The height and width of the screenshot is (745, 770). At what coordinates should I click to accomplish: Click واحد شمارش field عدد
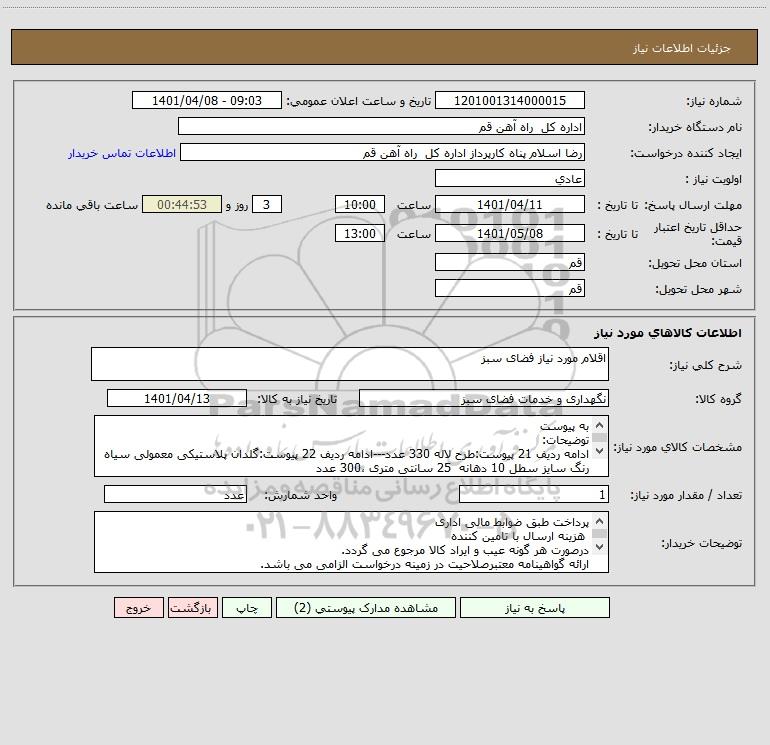[x=175, y=494]
